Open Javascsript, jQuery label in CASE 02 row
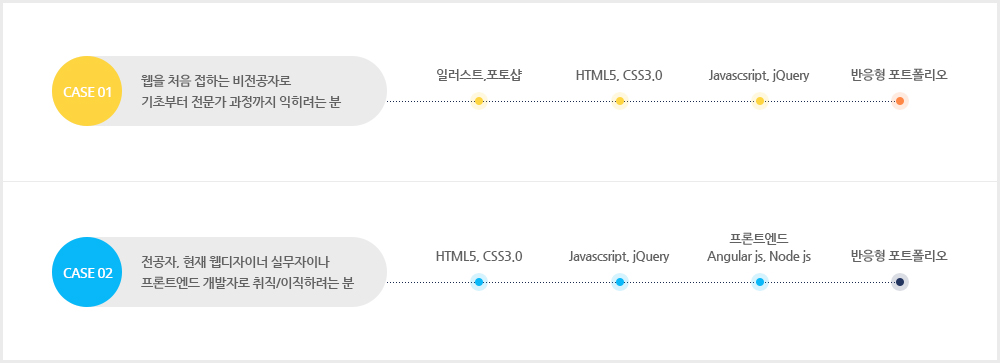The image size is (1000, 363). (x=619, y=256)
